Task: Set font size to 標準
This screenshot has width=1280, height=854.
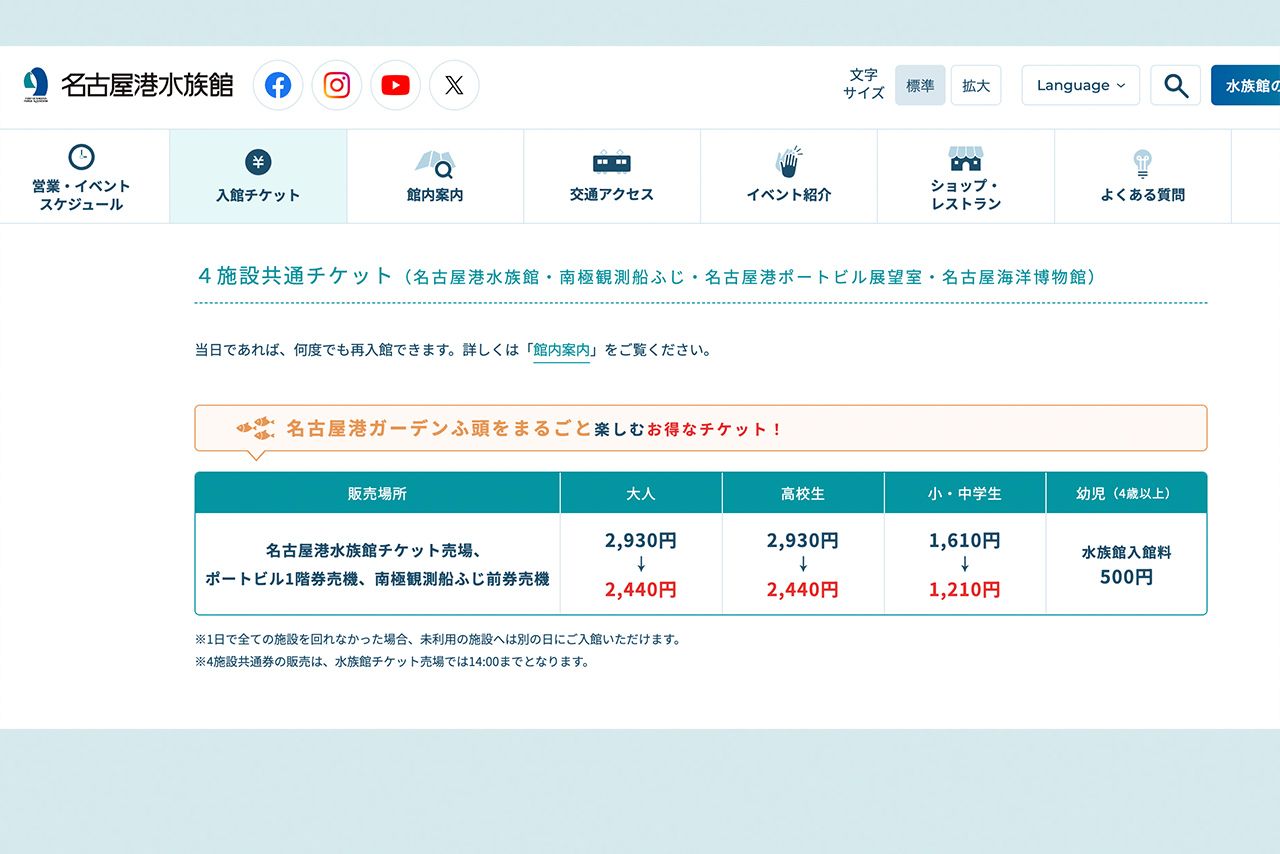Action: 920,85
